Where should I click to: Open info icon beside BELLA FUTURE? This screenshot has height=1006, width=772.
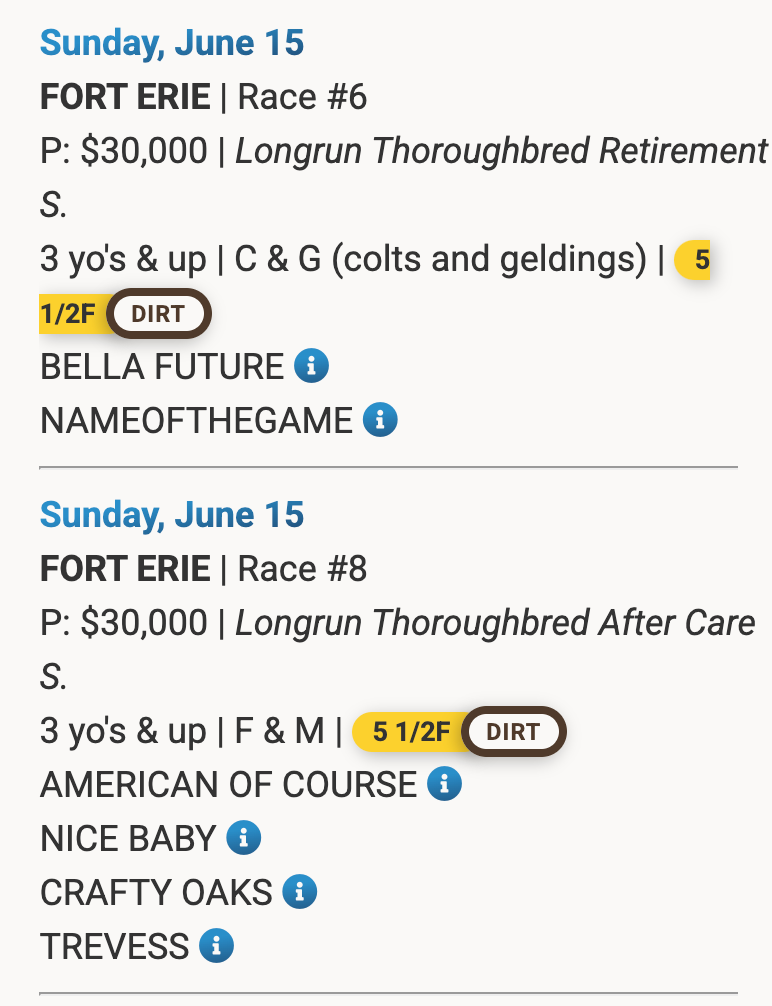311,366
